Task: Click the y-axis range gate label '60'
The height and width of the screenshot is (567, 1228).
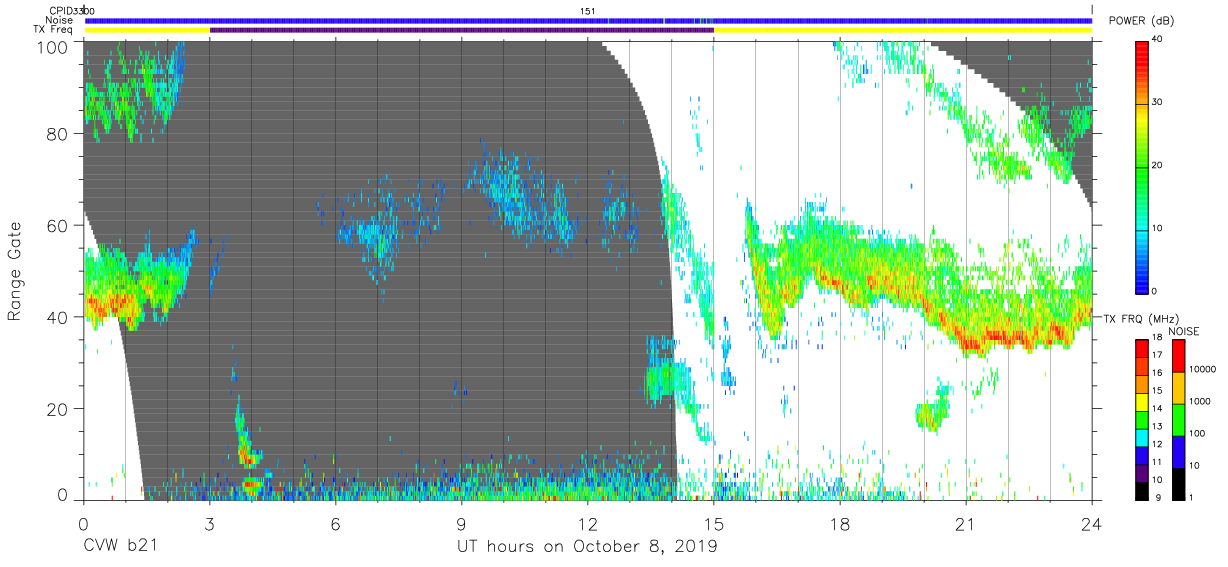Action: (59, 225)
